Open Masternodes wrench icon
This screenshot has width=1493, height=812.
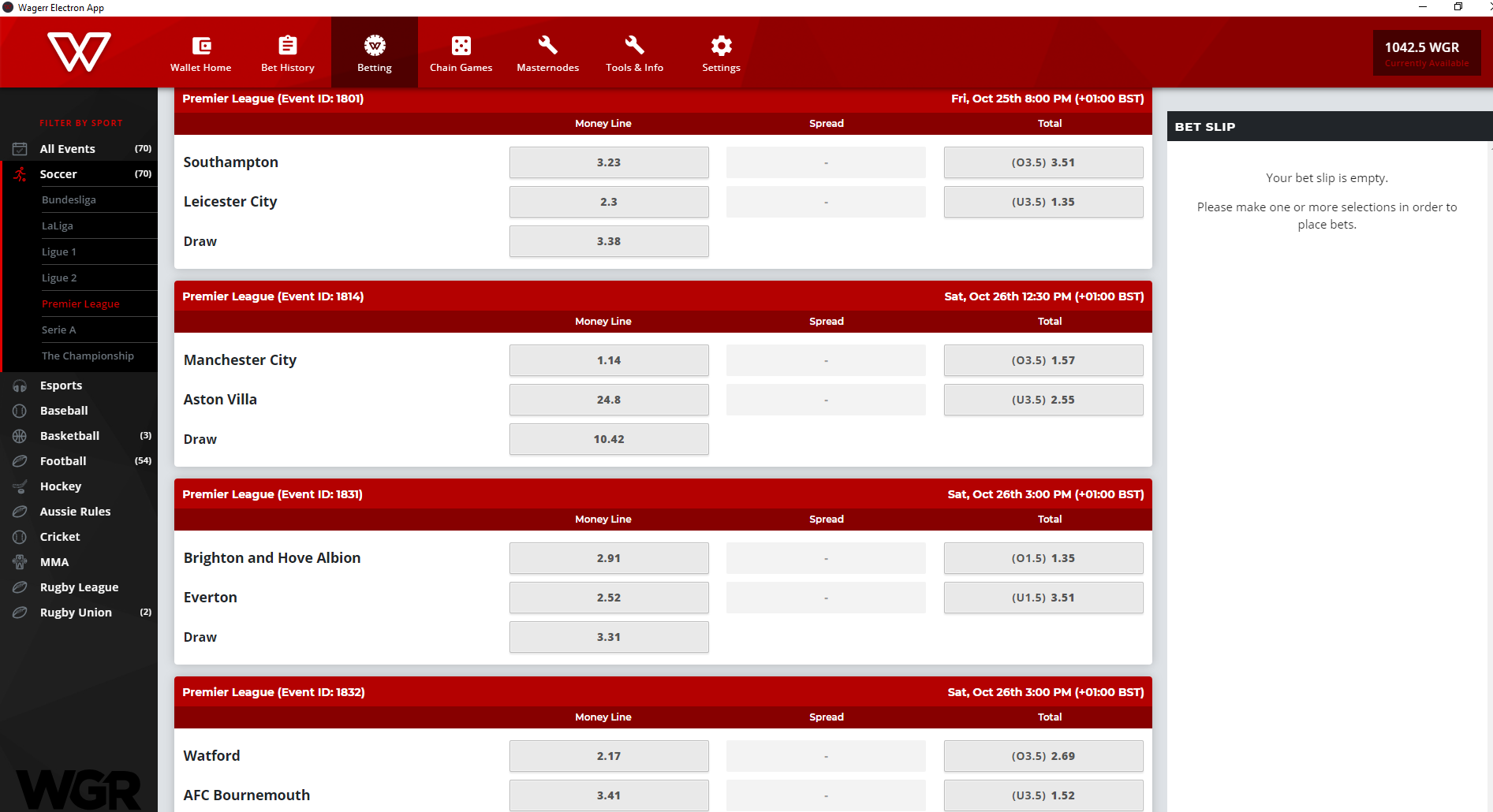tap(548, 45)
